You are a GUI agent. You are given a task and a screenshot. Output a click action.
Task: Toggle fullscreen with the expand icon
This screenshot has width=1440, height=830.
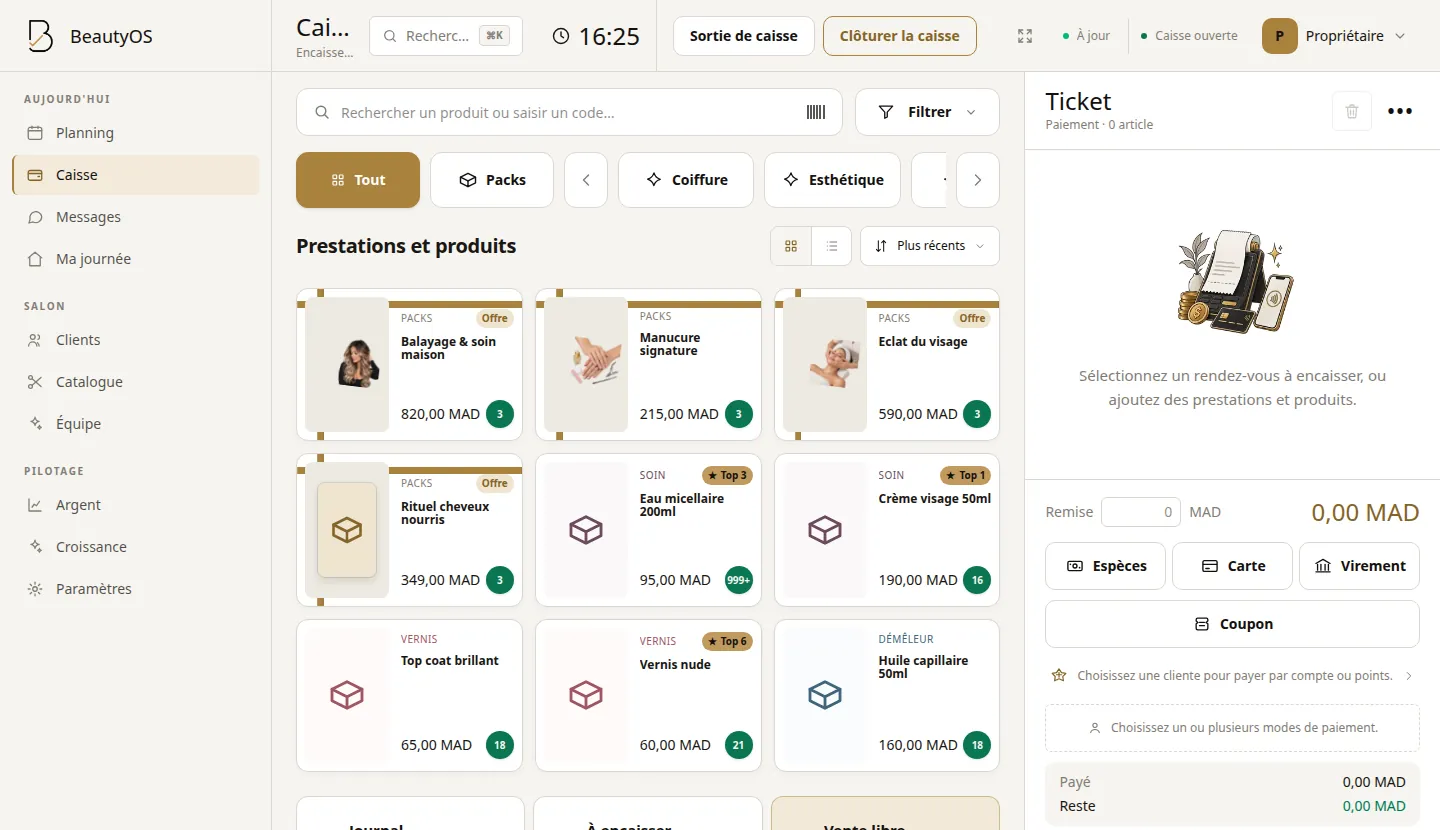[1025, 36]
